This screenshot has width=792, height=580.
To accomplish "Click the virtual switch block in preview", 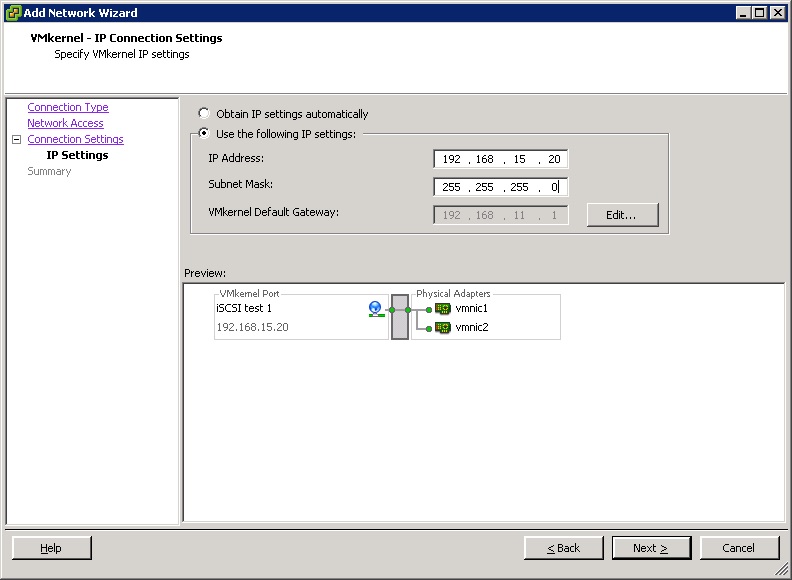I will [x=400, y=317].
